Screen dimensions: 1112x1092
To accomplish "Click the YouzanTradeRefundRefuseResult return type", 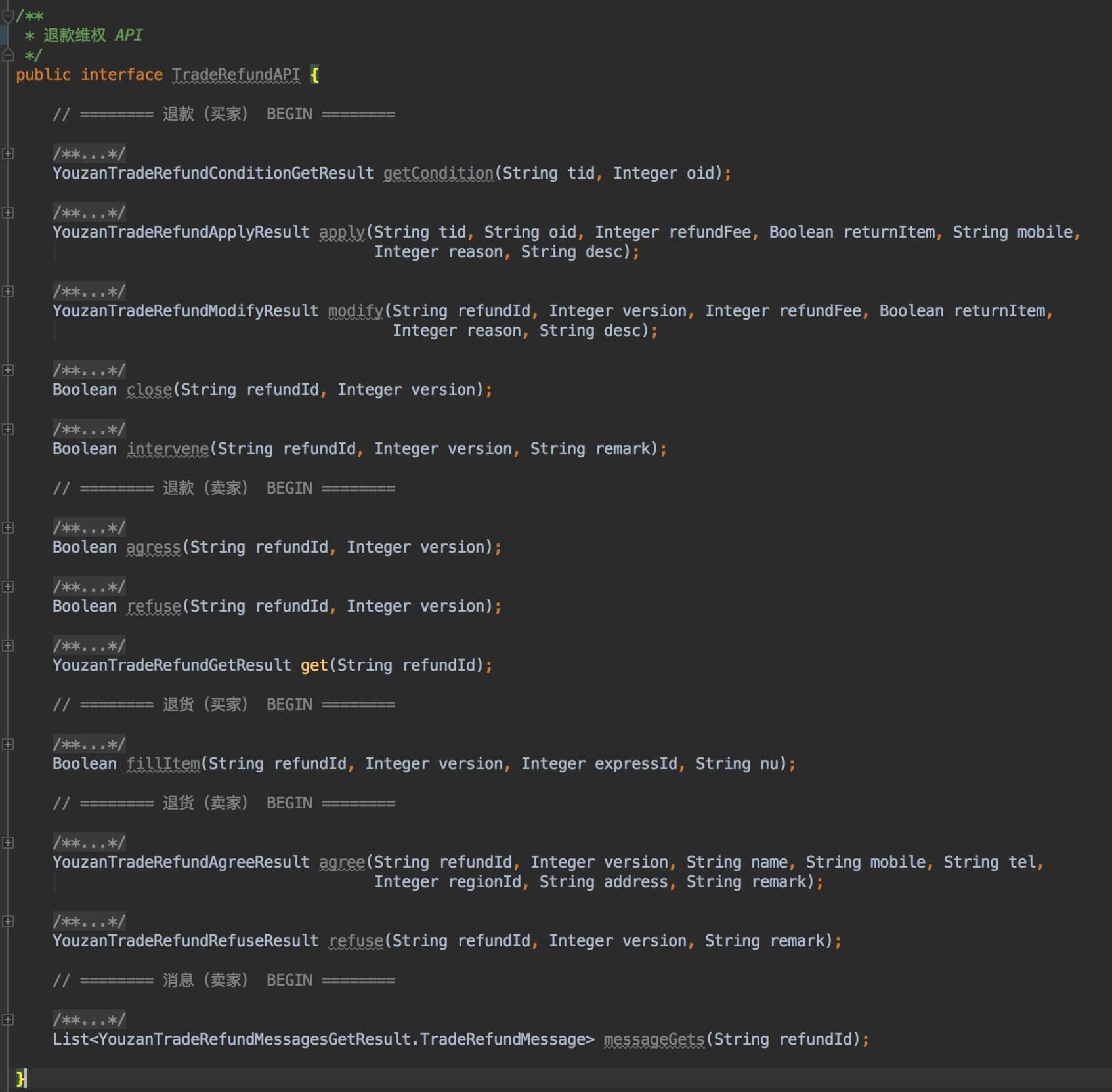I will pyautogui.click(x=186, y=941).
